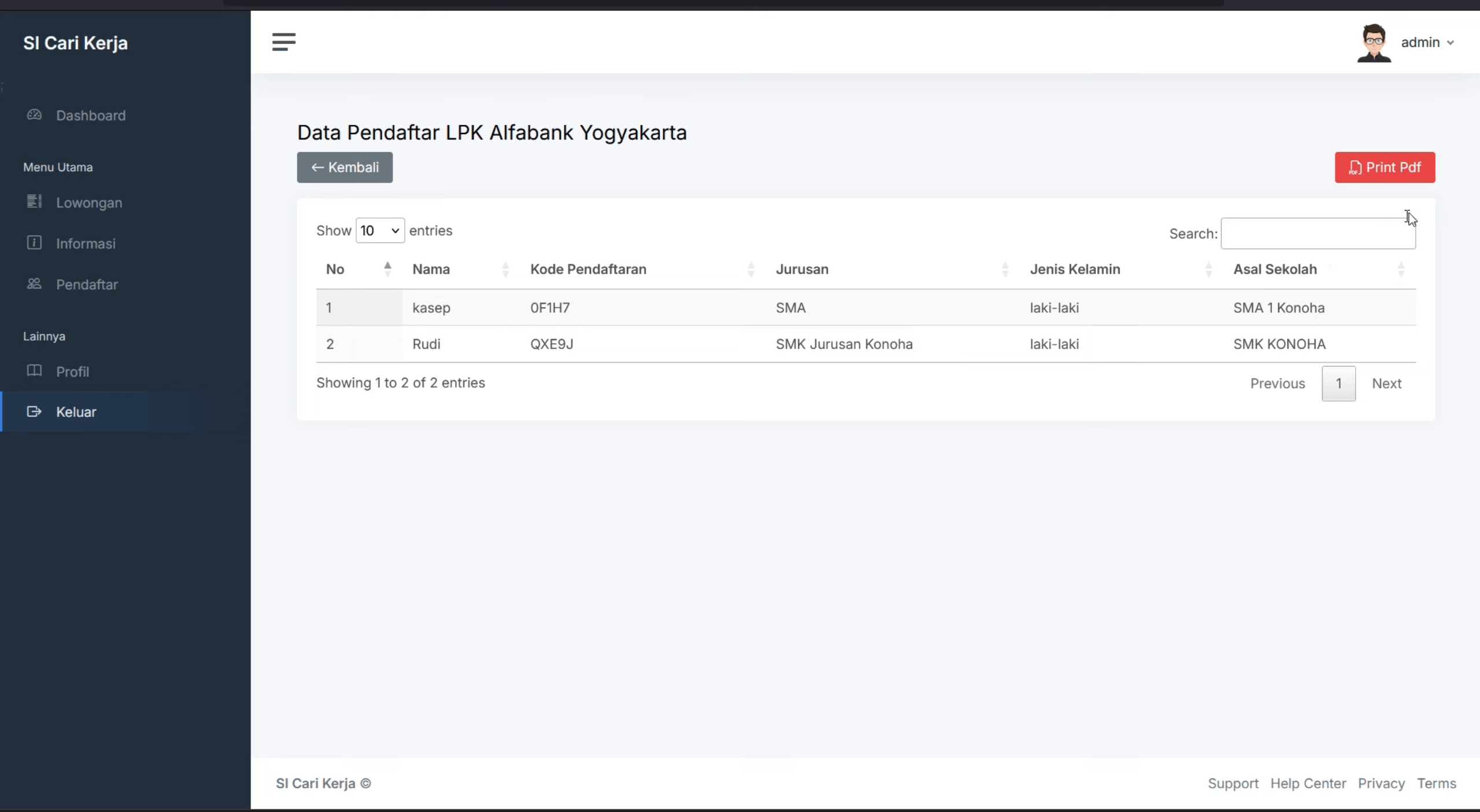The height and width of the screenshot is (812, 1480).
Task: Click the Kembali back button
Action: (x=345, y=167)
